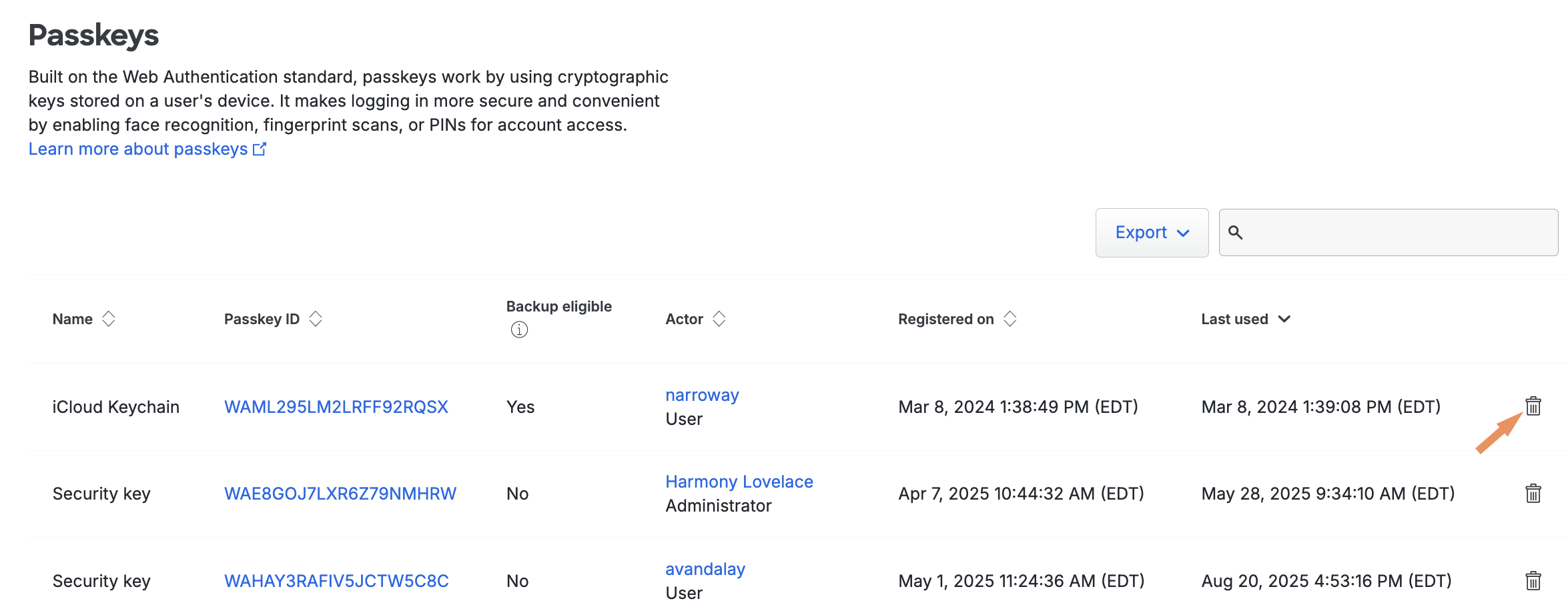The image size is (1568, 601).
Task: Show Backup eligible info tooltip icon
Action: pyautogui.click(x=519, y=330)
